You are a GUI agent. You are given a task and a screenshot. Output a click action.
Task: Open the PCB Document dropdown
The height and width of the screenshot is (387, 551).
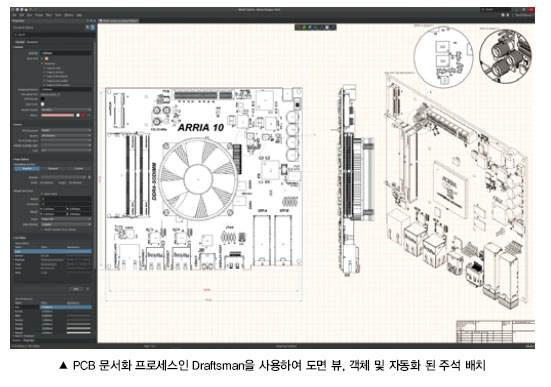tap(66, 130)
